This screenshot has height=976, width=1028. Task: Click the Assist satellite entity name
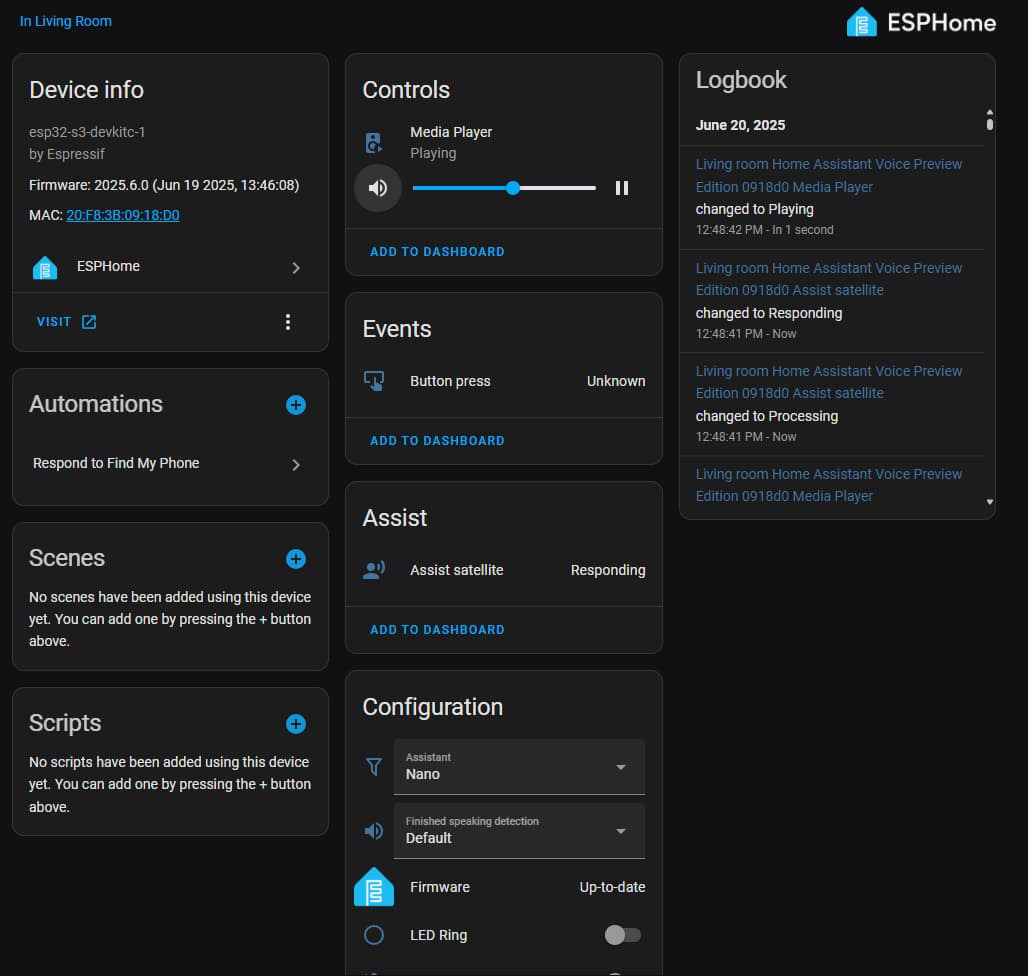[457, 570]
